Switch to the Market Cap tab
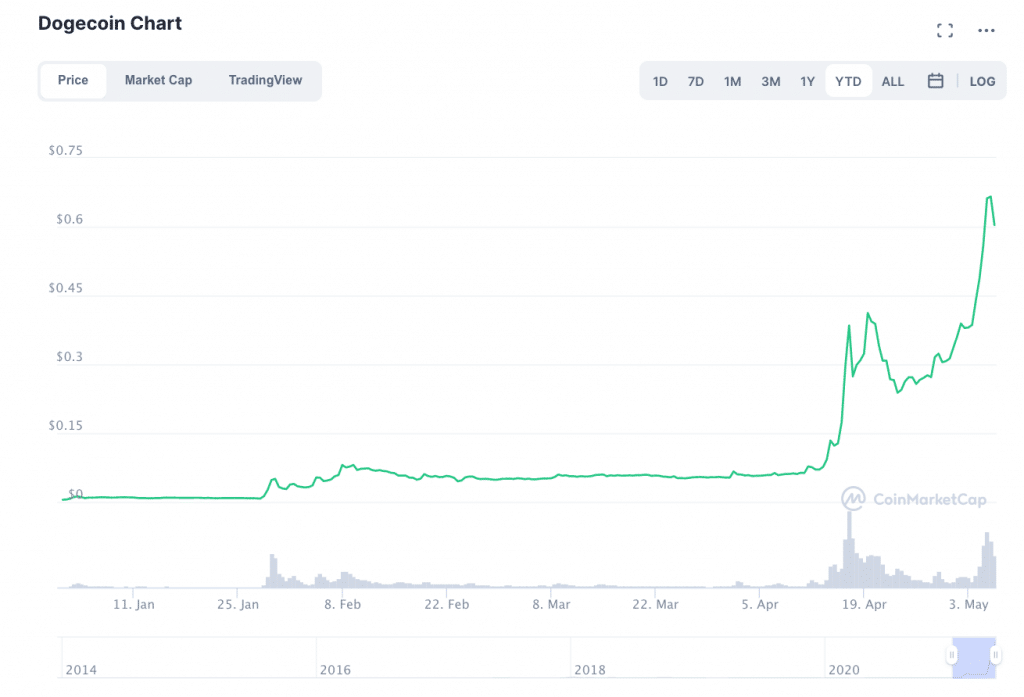1024x697 pixels. pyautogui.click(x=158, y=80)
